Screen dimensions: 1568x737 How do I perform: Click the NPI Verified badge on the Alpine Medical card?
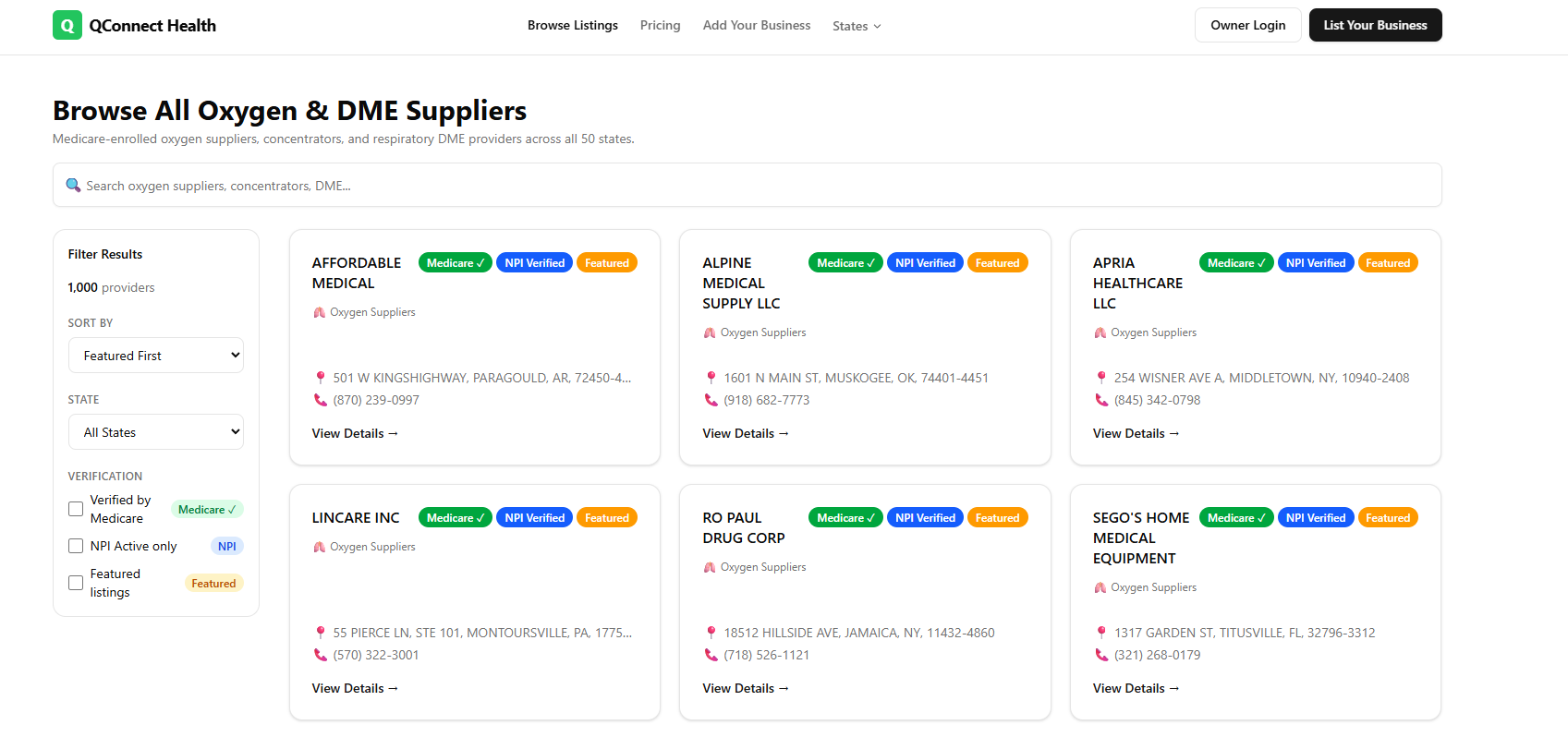(925, 263)
